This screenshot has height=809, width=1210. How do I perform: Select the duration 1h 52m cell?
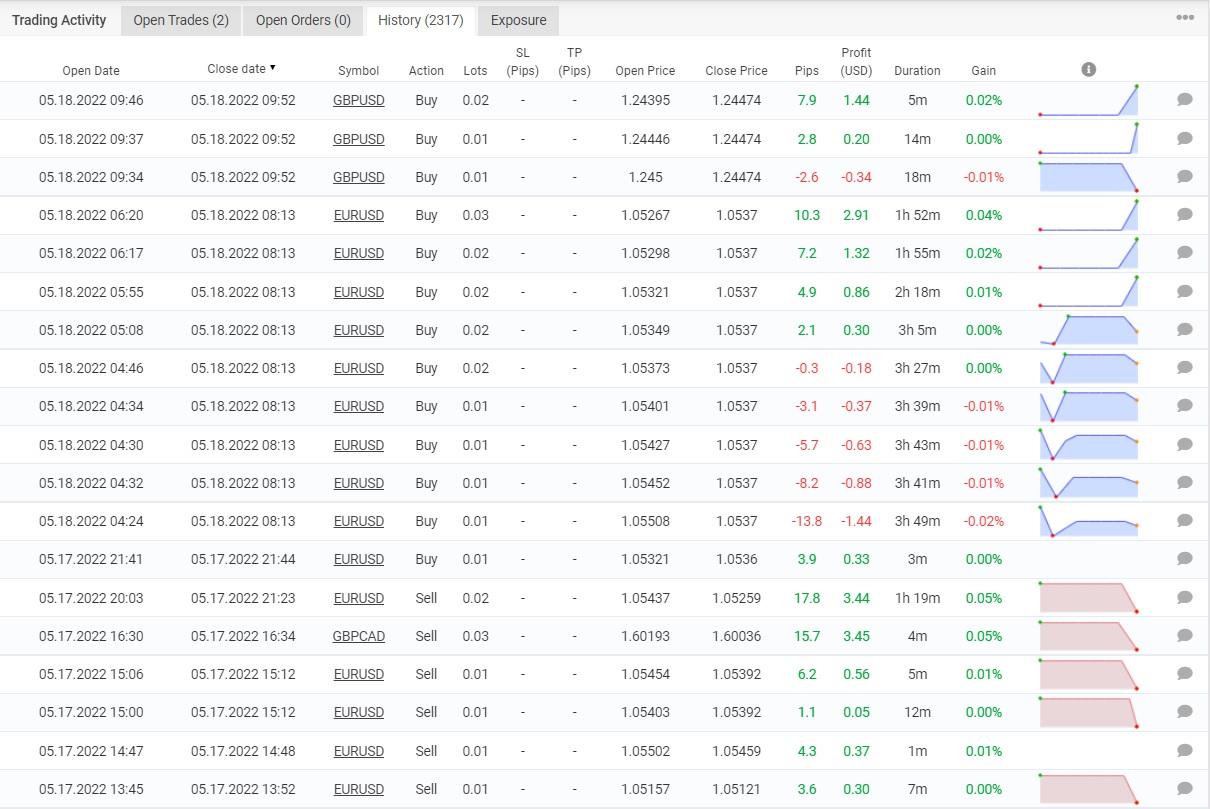(x=917, y=215)
